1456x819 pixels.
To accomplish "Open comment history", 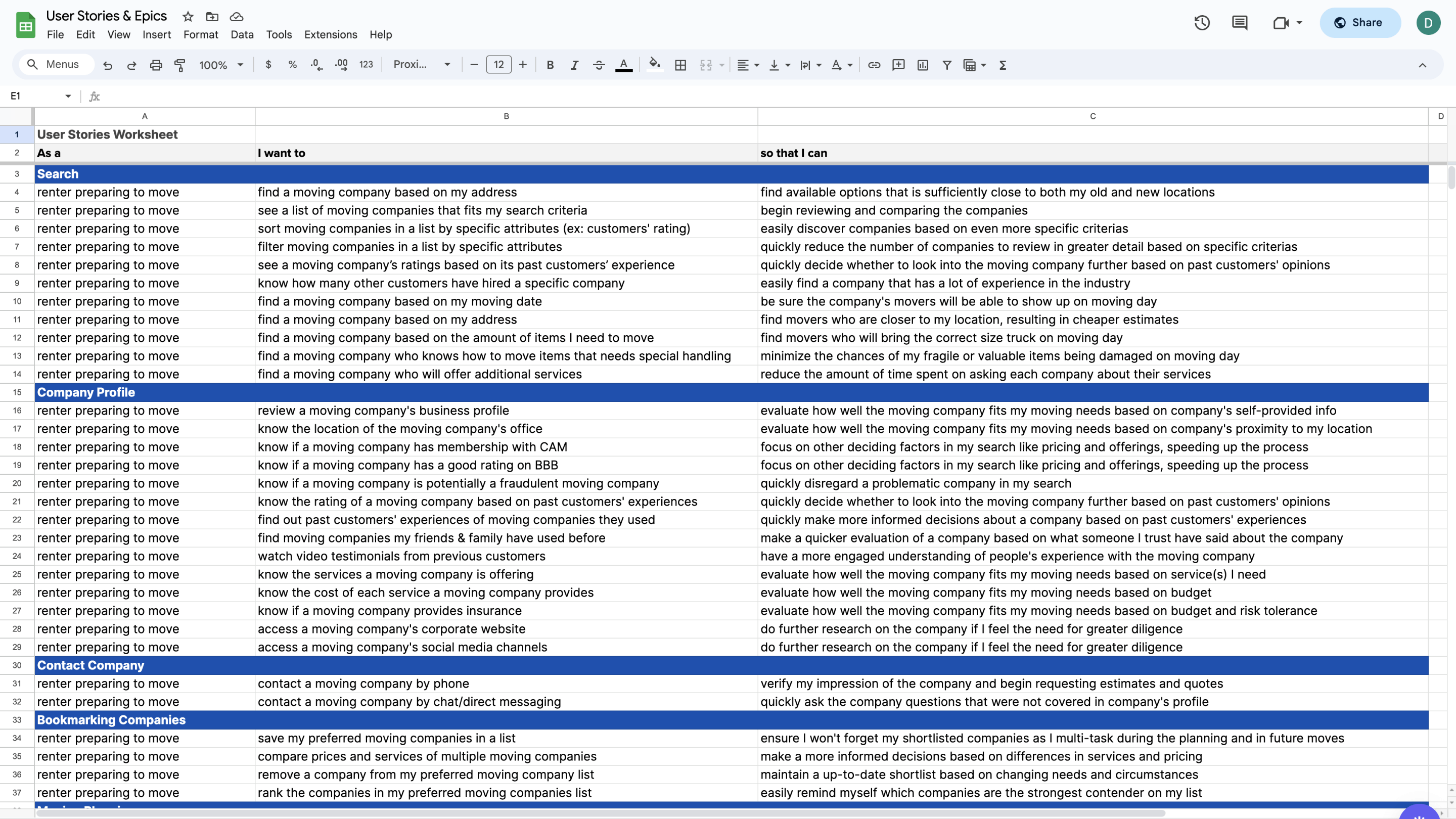I will [1240, 23].
